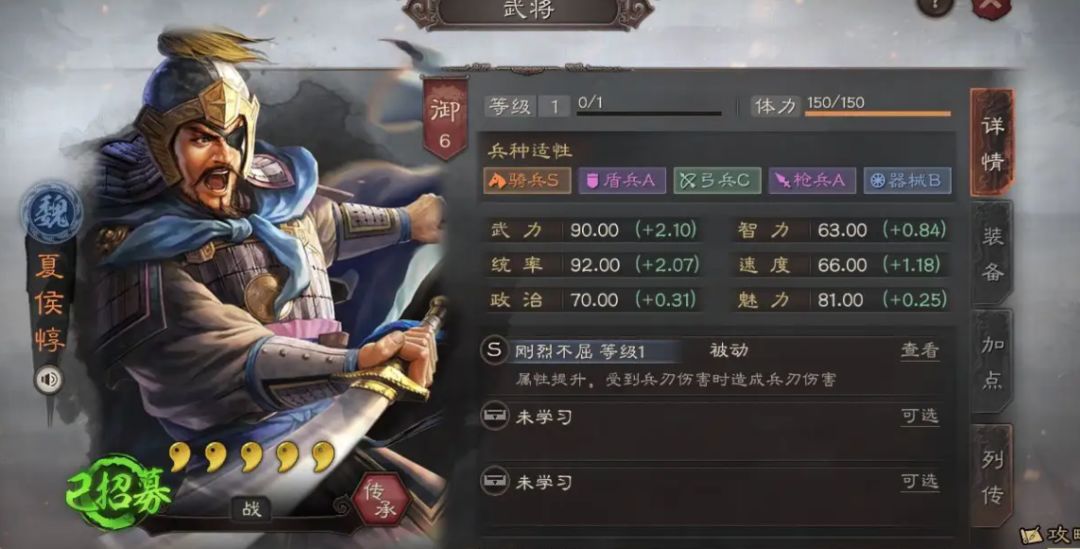
Task: Open the 列传 biography tab
Action: 992,477
